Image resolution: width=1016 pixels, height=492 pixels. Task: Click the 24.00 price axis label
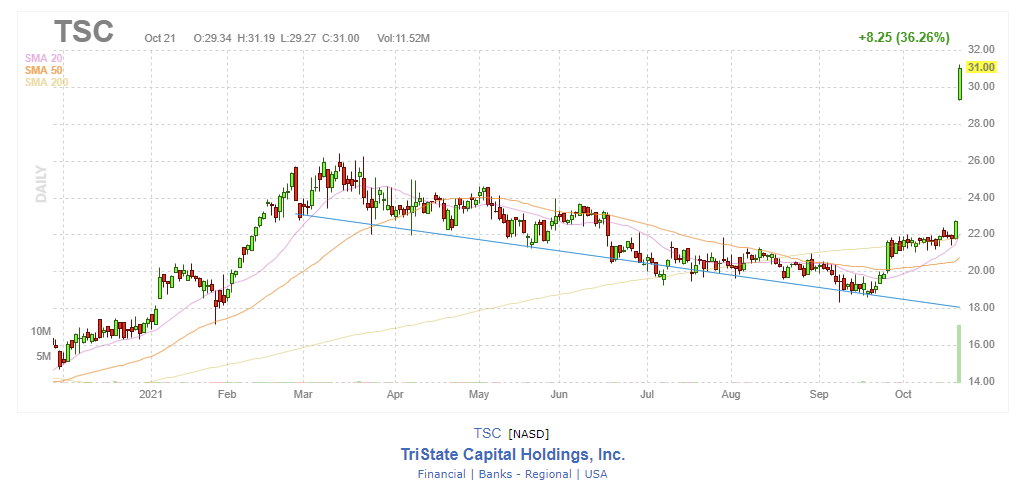click(981, 197)
